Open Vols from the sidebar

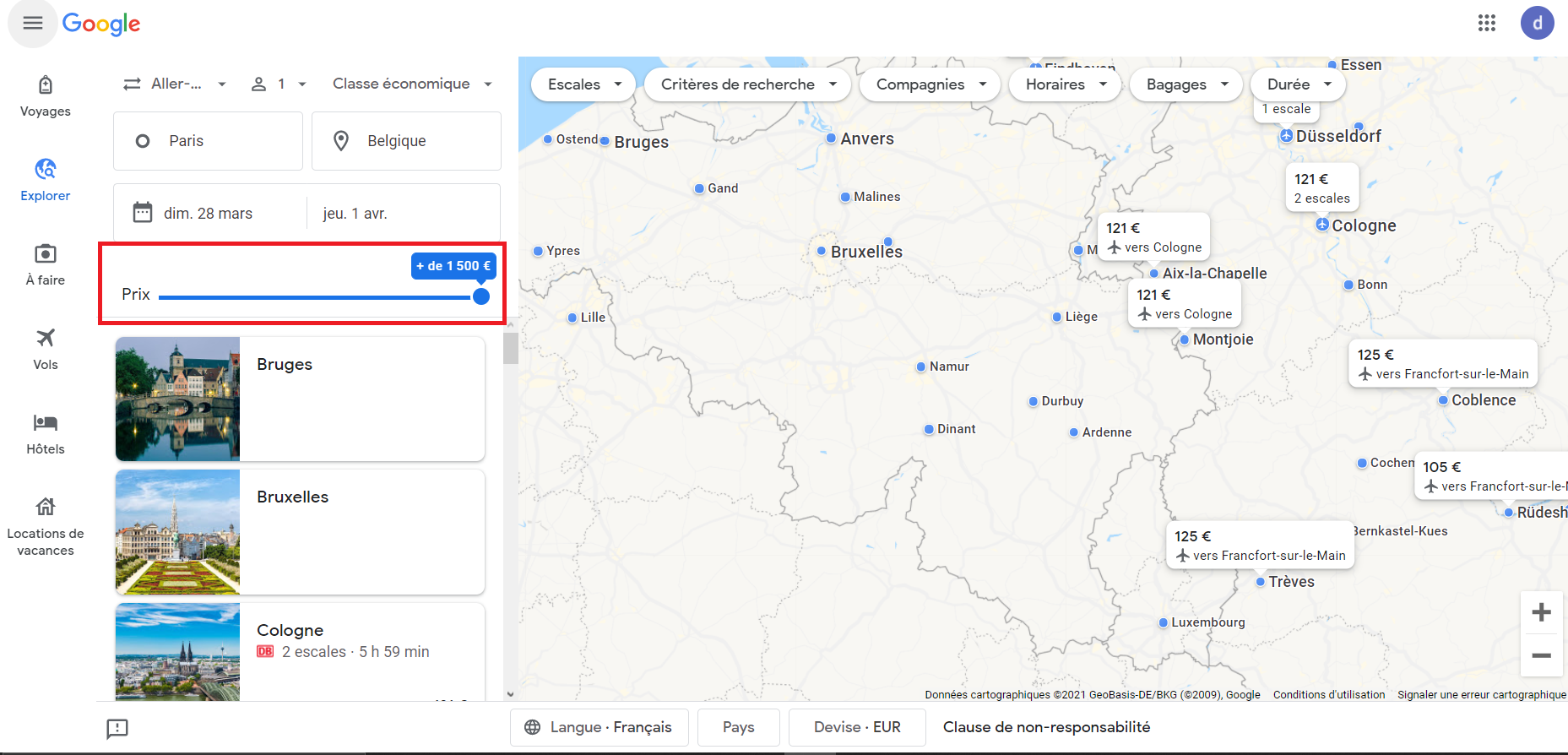pos(46,350)
